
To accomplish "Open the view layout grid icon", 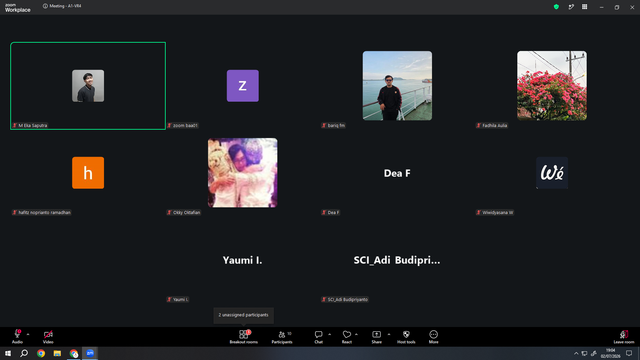I will [x=584, y=7].
